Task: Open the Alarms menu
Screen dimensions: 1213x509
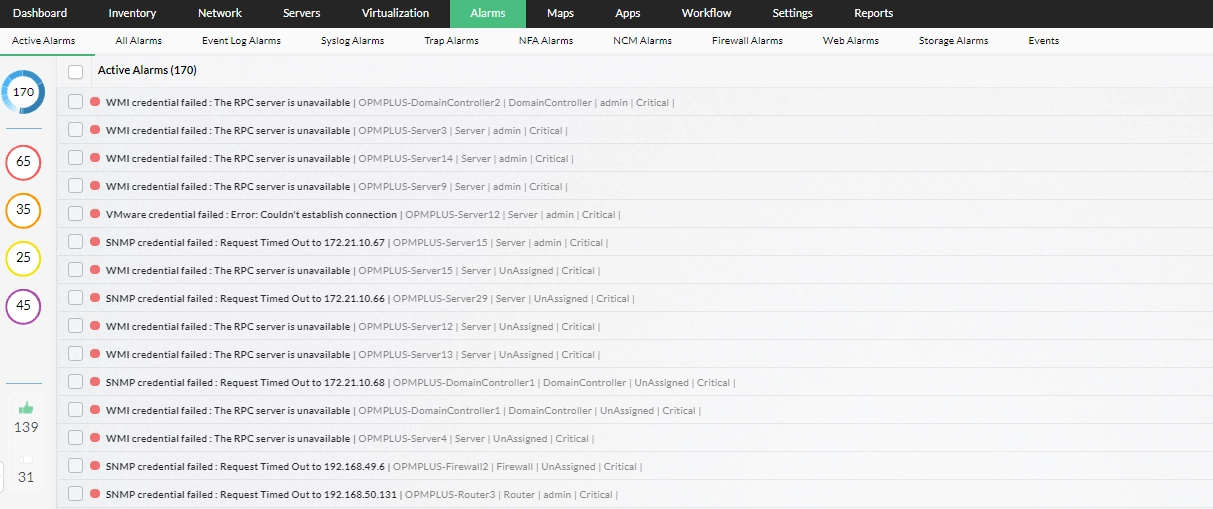Action: click(488, 13)
